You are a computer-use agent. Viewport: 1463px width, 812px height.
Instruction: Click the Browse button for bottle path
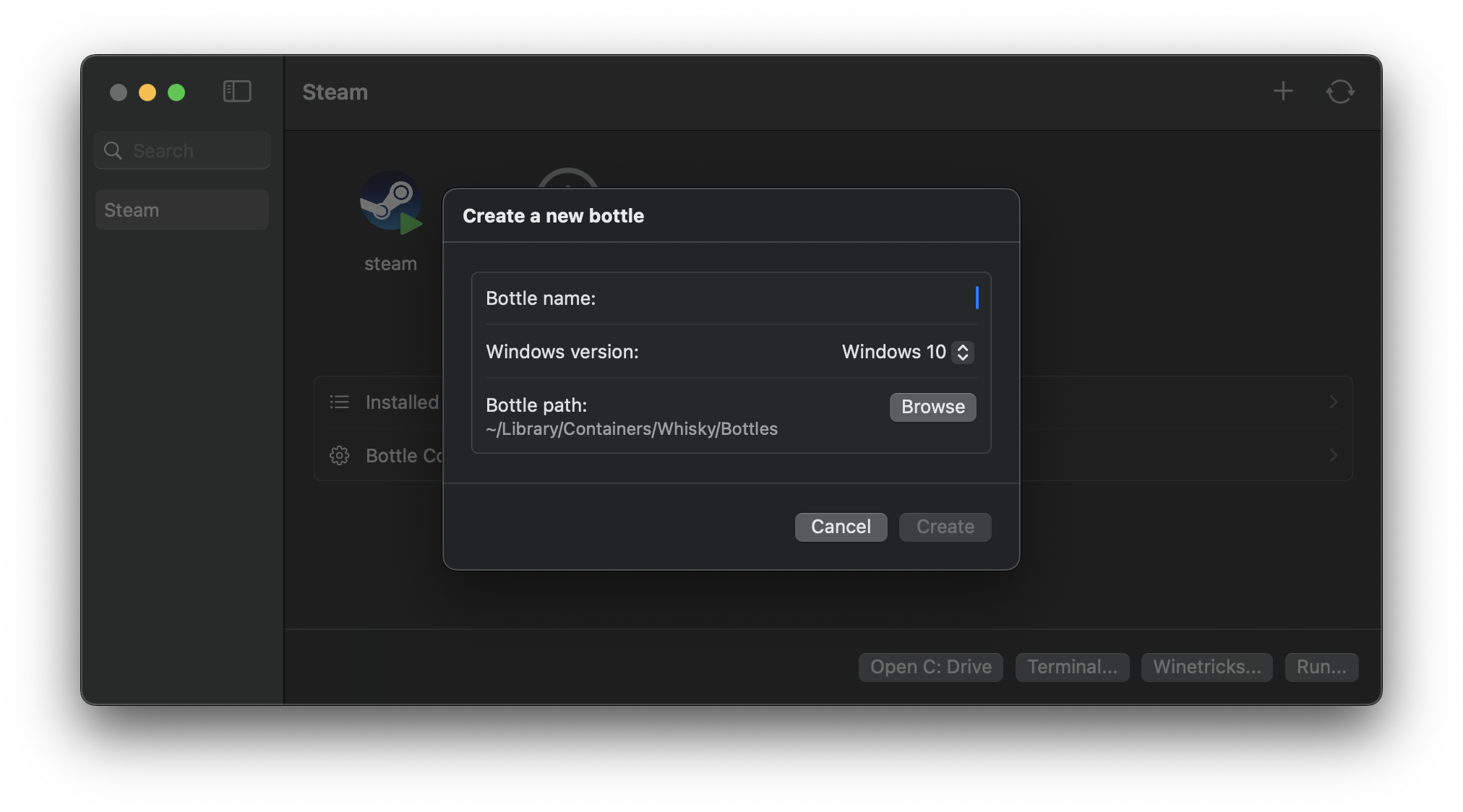(932, 407)
